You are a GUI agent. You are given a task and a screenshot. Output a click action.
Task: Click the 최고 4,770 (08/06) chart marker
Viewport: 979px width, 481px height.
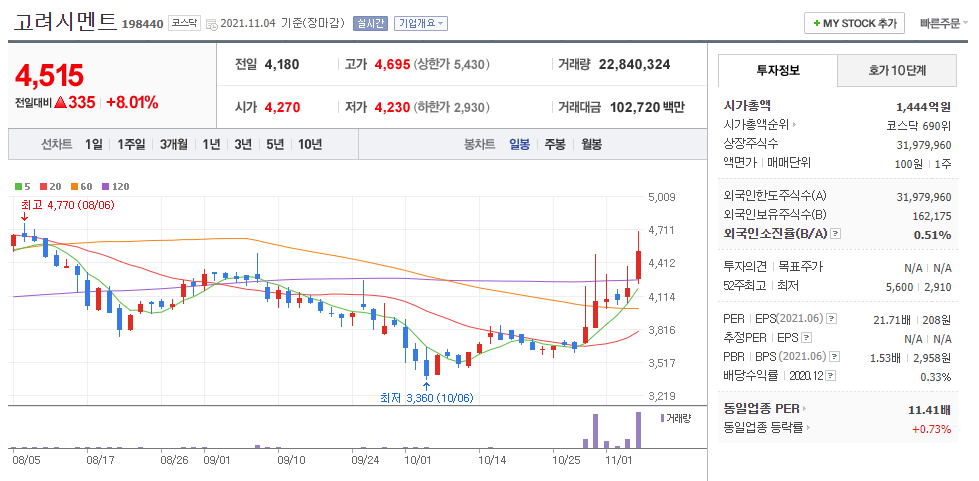pyautogui.click(x=67, y=205)
